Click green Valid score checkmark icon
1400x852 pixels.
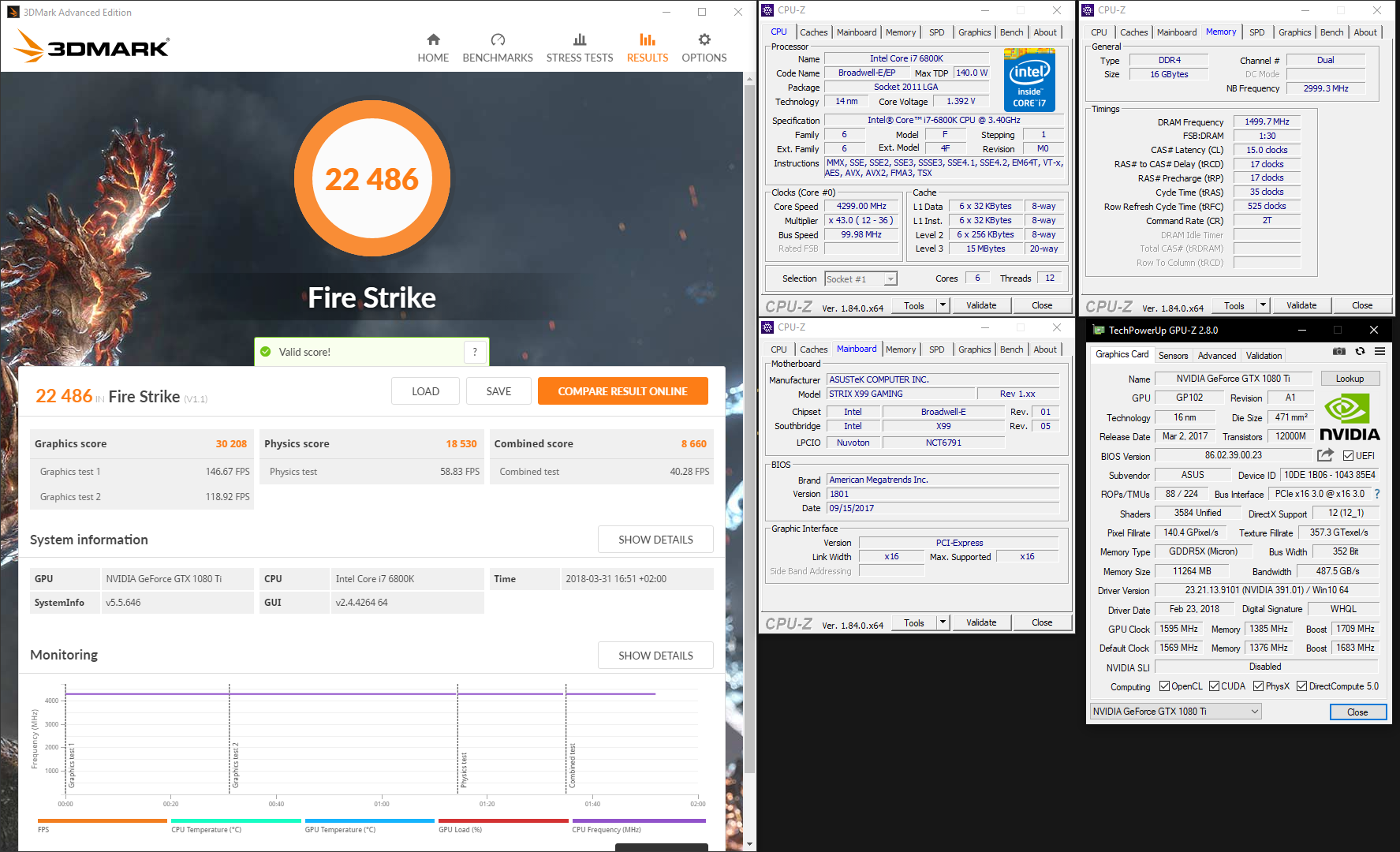point(265,352)
